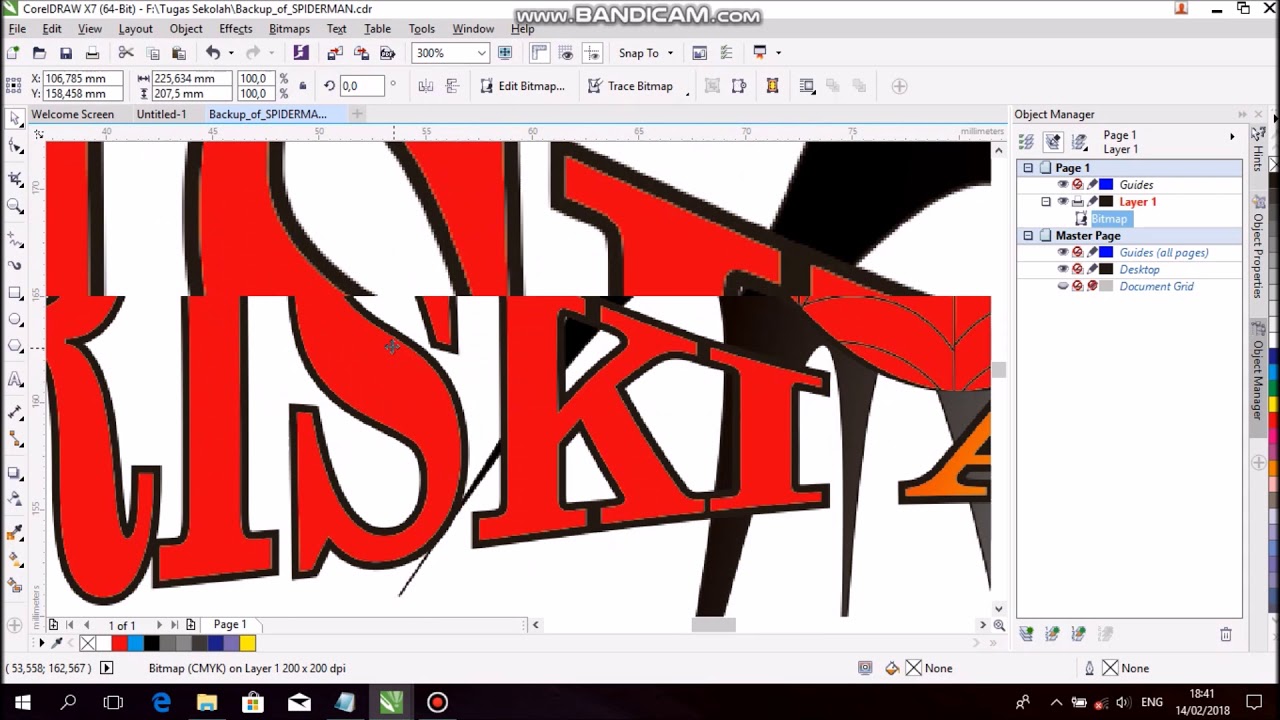This screenshot has height=720, width=1280.
Task: Click the trash Delete icon in Object Manager
Action: tap(1226, 634)
